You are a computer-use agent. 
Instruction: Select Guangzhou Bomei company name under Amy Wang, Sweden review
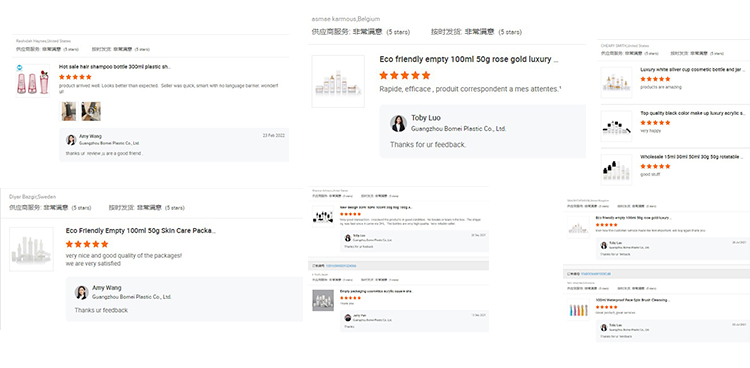click(132, 297)
